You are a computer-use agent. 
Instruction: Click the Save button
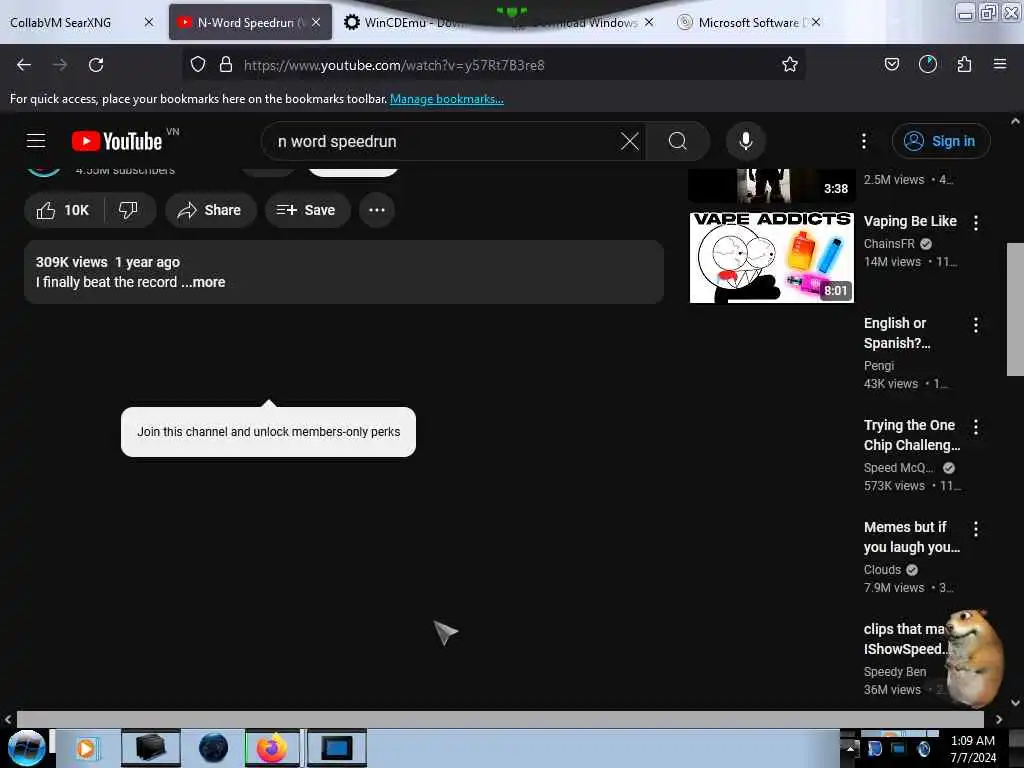(x=307, y=210)
